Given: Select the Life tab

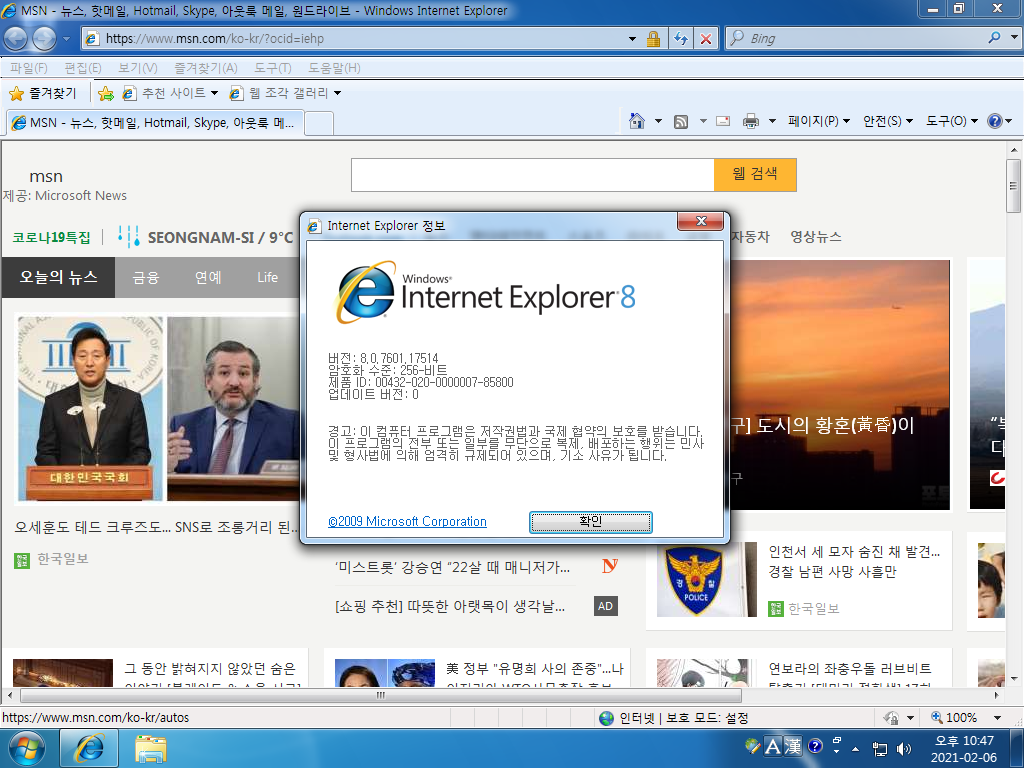Looking at the screenshot, I should (268, 278).
